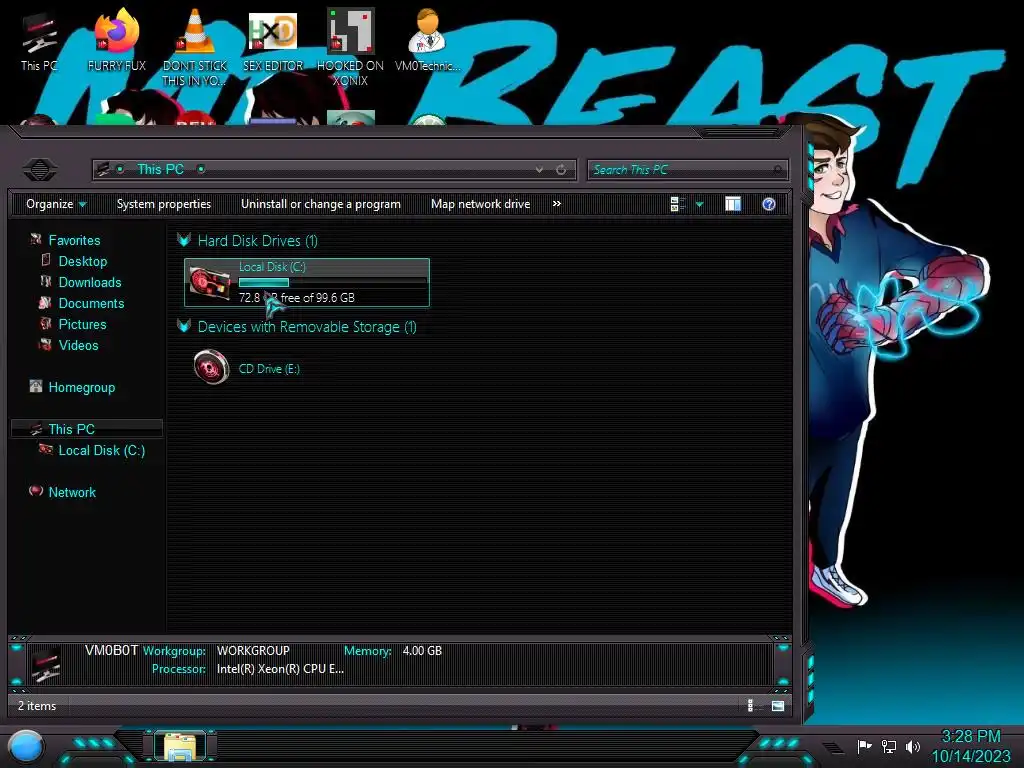
Task: Click Map network drive
Action: 481,204
